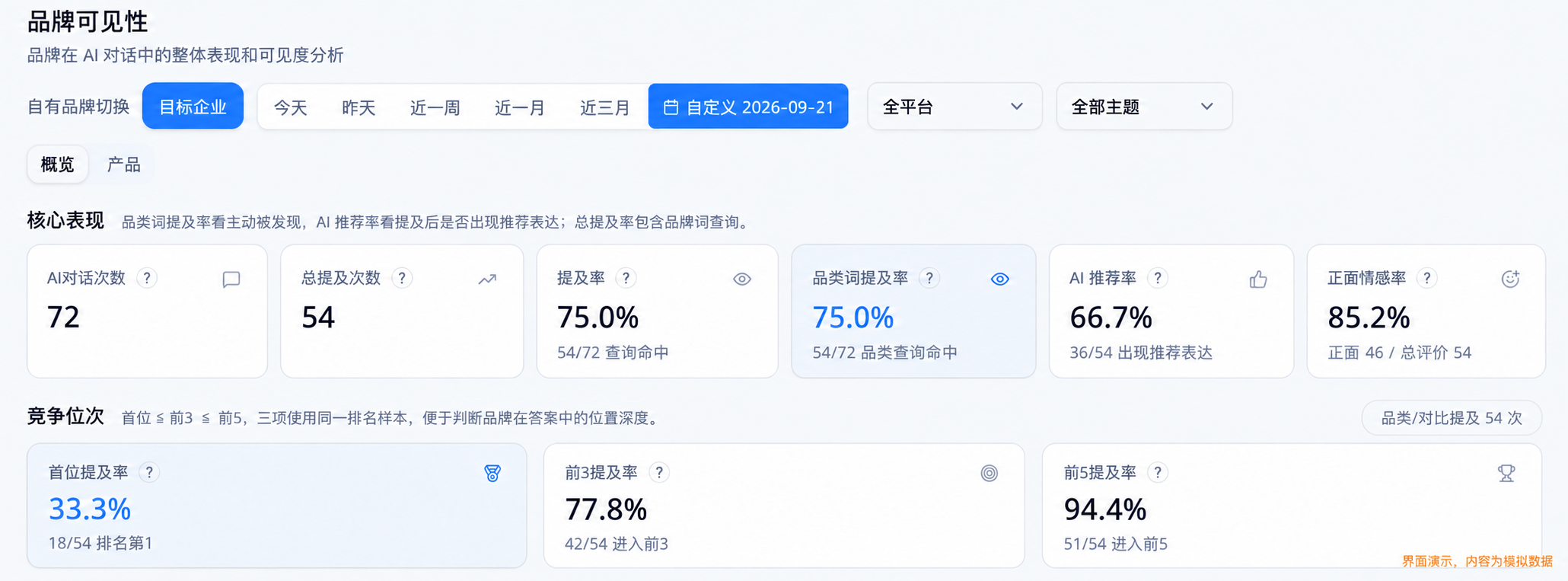Click the thumbs-up icon in AI 推荐率 card
Screen dimensions: 1568x581
tap(1258, 279)
